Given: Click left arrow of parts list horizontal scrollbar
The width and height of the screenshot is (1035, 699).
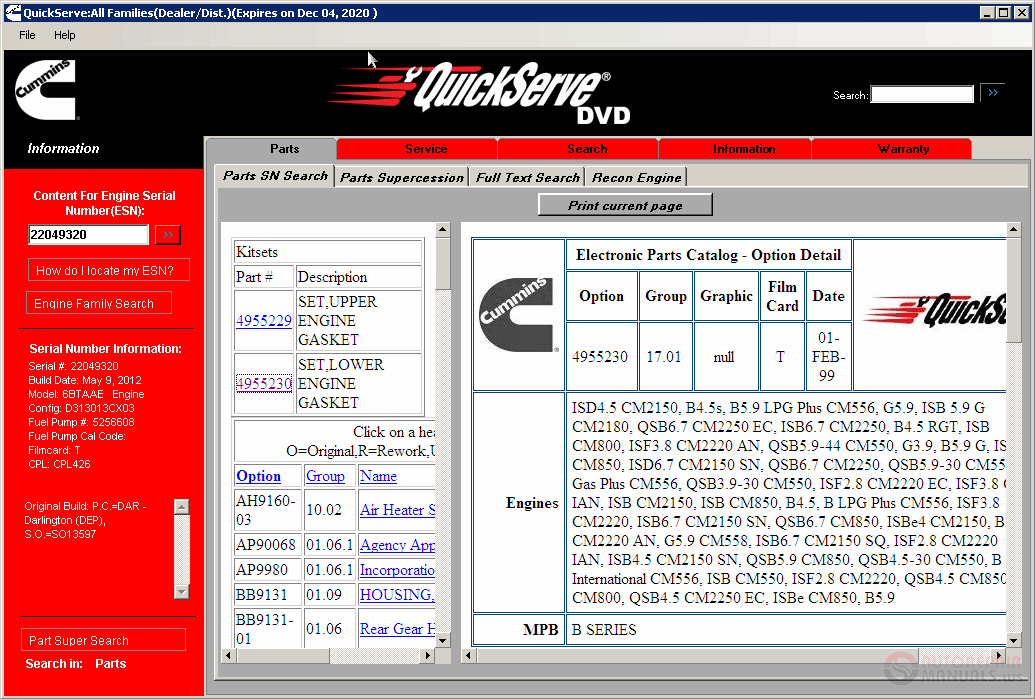Looking at the screenshot, I should pos(228,655).
